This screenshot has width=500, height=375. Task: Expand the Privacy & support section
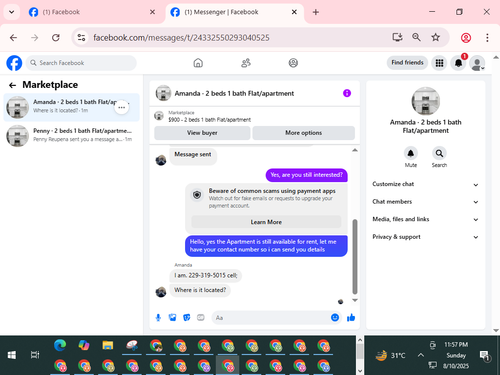(425, 237)
